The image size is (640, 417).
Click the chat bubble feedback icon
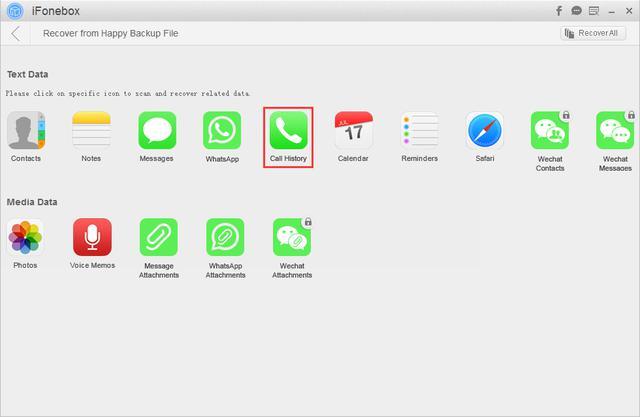click(576, 11)
